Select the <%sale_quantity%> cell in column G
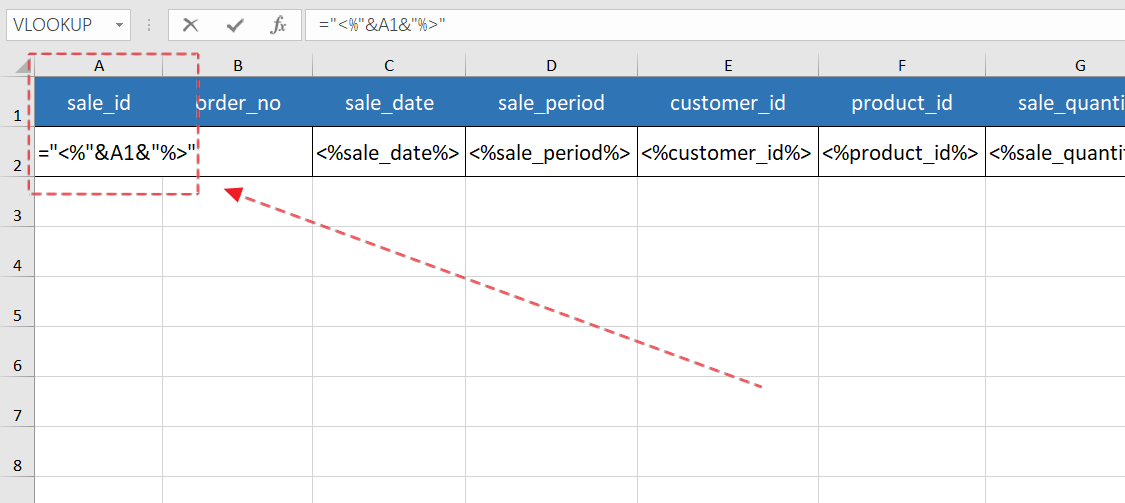The width and height of the screenshot is (1125, 503). point(1055,152)
